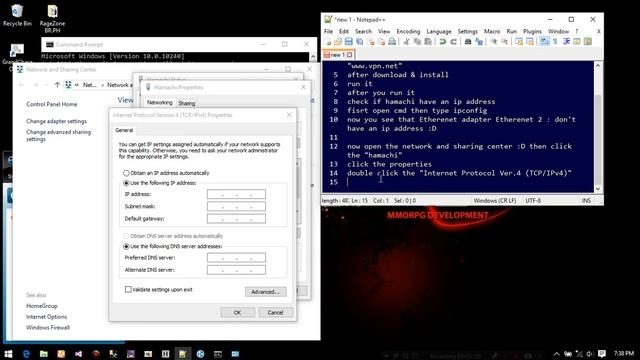The image size is (640, 360).
Task: Click the New file icon in Notepad++
Action: [x=327, y=41]
